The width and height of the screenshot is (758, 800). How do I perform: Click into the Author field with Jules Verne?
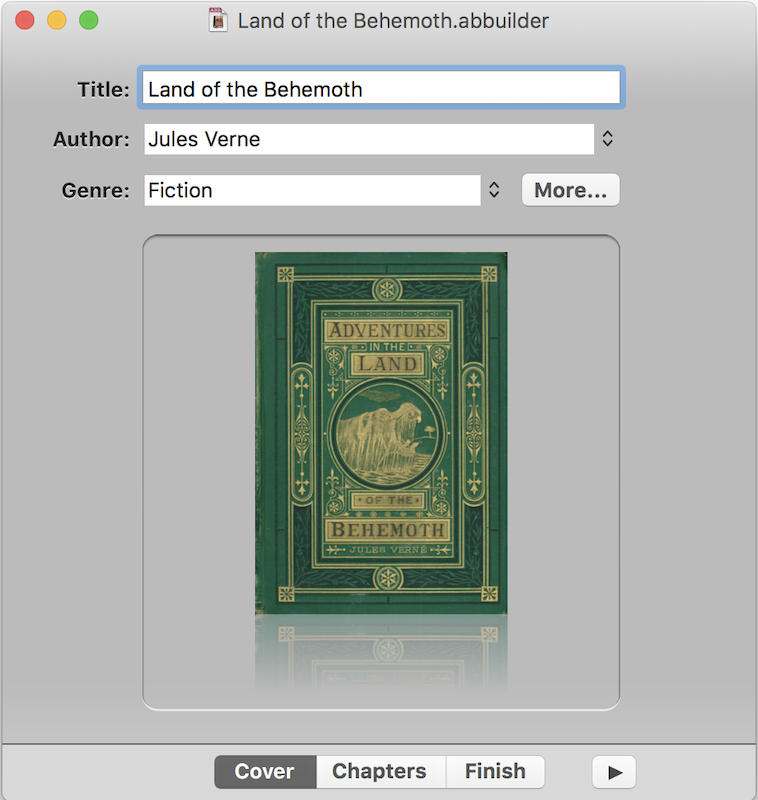368,140
